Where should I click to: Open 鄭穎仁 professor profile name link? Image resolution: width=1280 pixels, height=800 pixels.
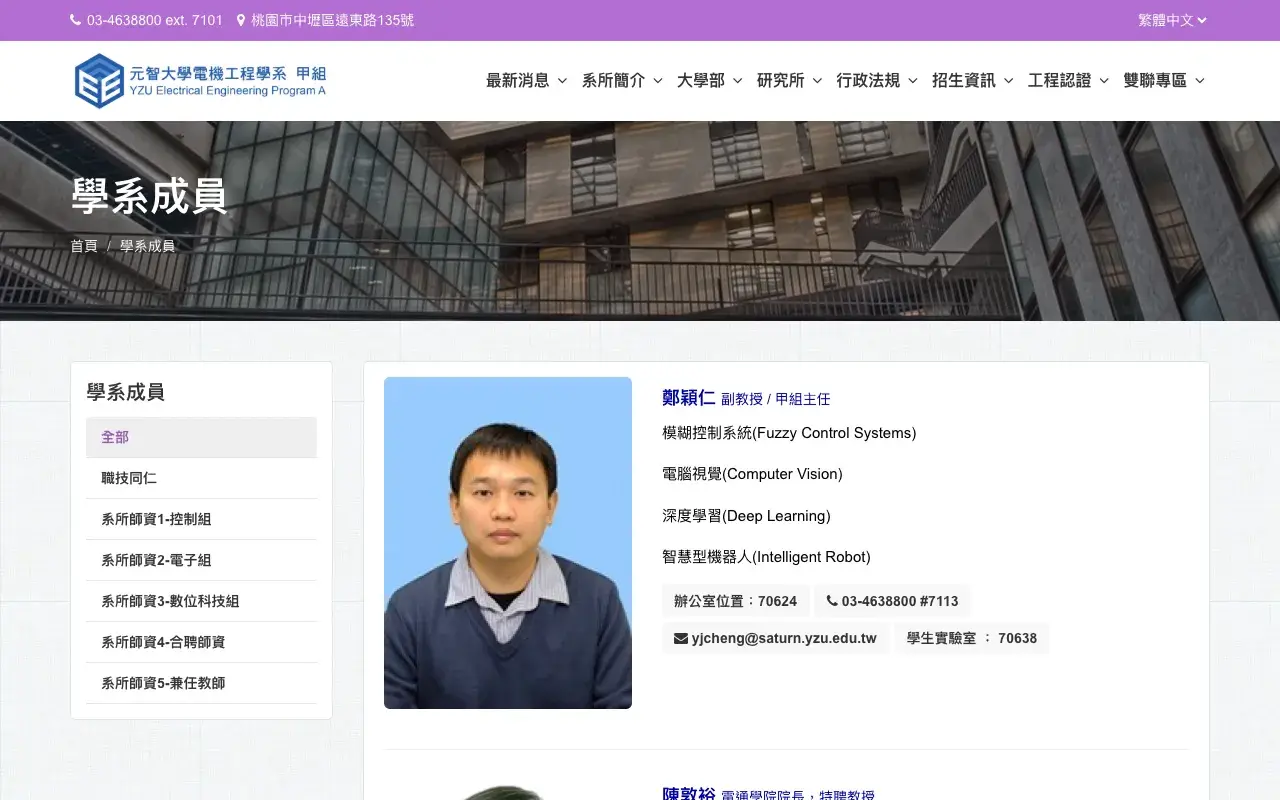[x=688, y=397]
